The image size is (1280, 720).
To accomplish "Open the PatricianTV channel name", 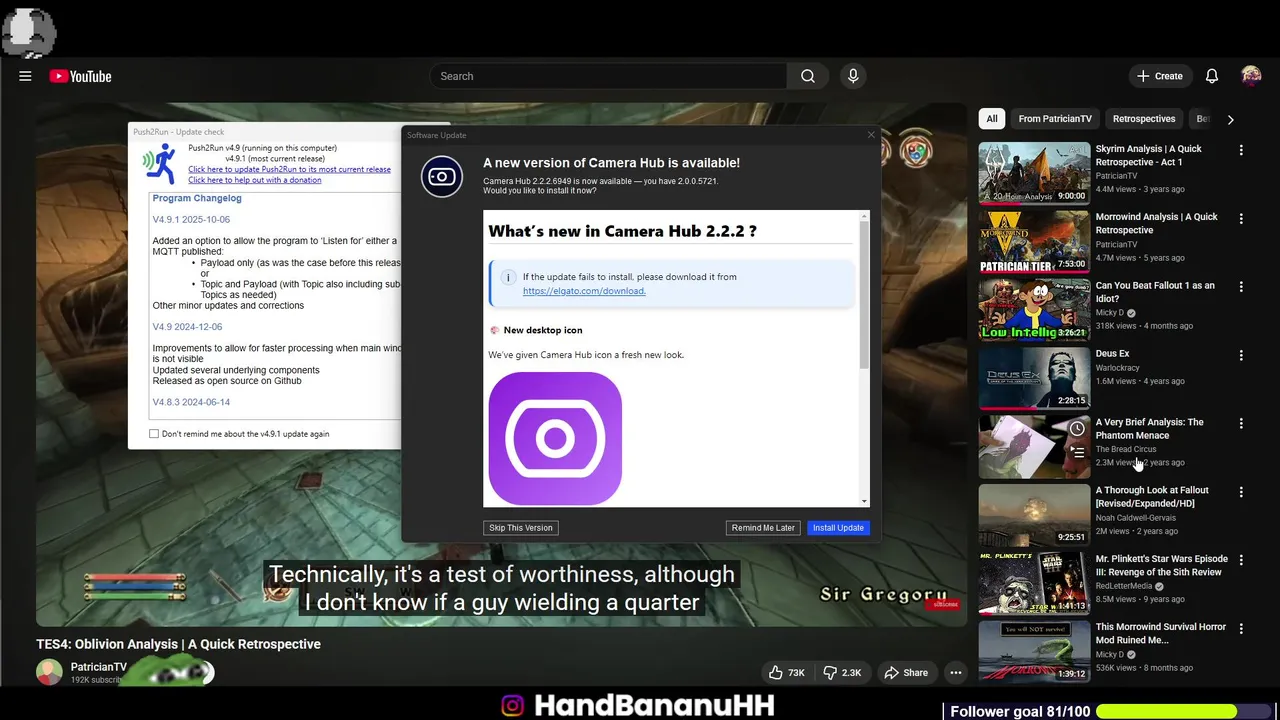I will [99, 667].
